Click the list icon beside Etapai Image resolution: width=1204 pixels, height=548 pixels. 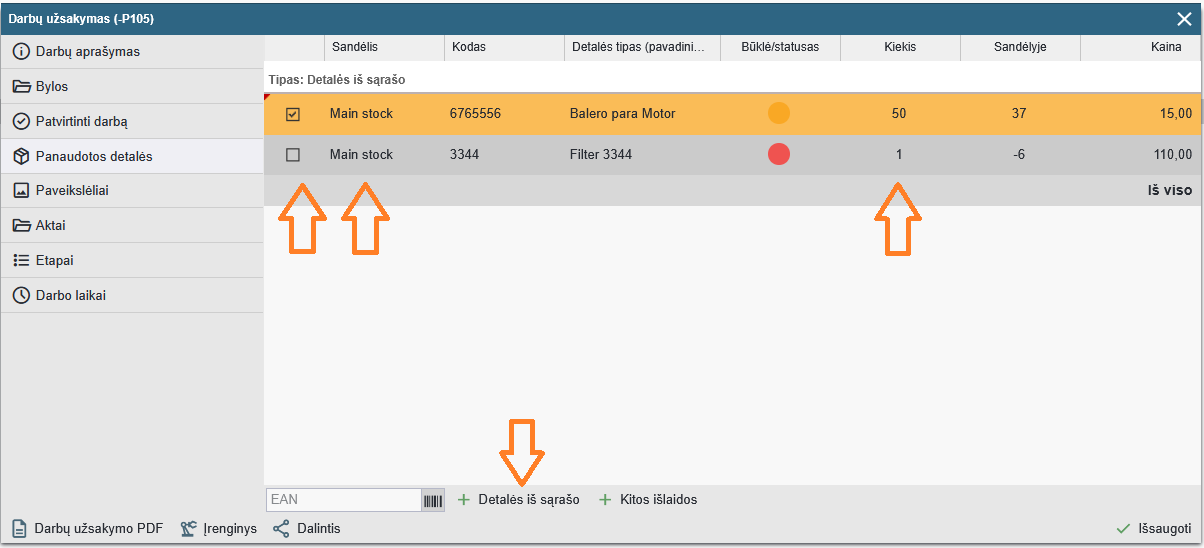pos(21,261)
